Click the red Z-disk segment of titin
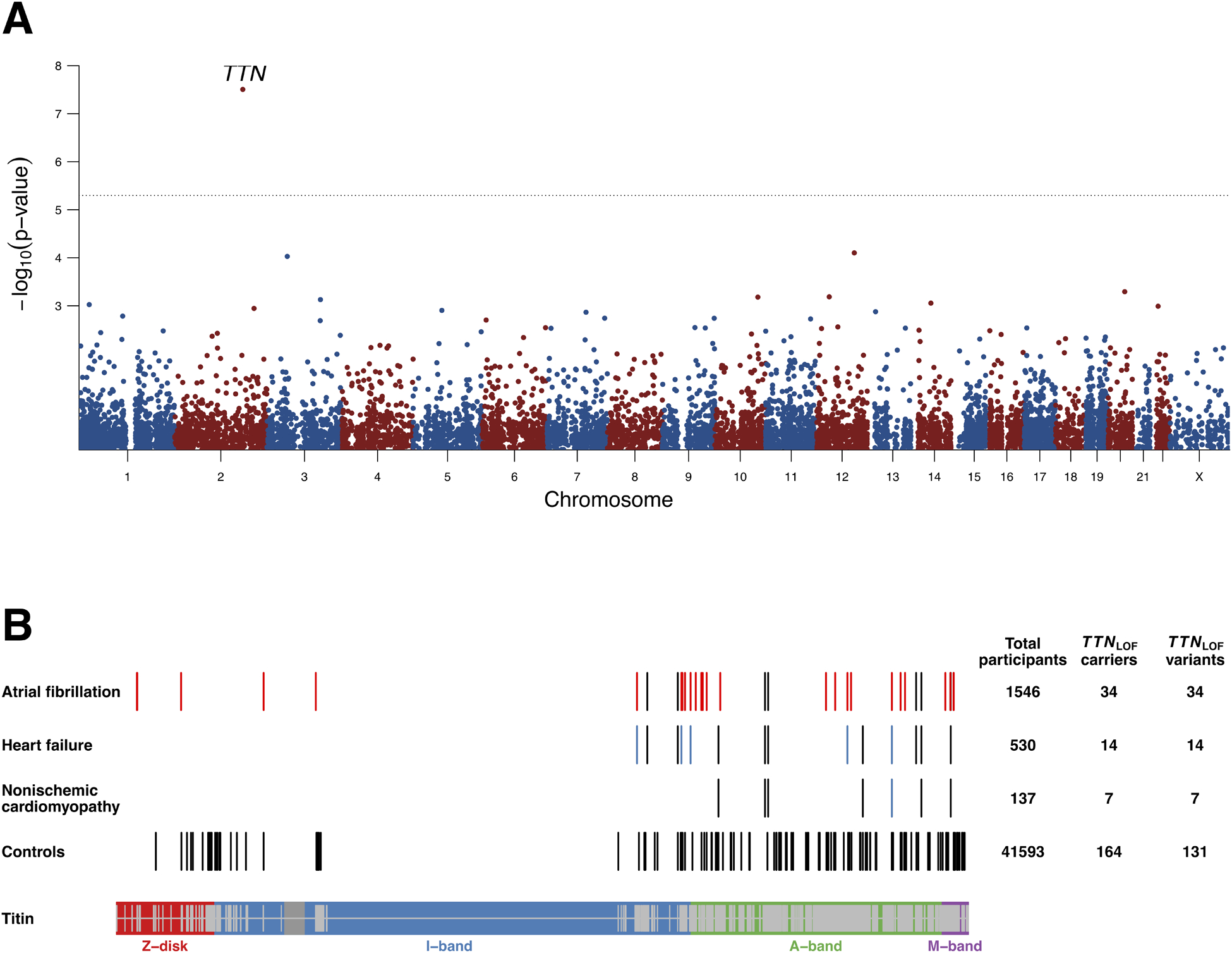Viewport: 1232px width, 953px height. pyautogui.click(x=165, y=918)
